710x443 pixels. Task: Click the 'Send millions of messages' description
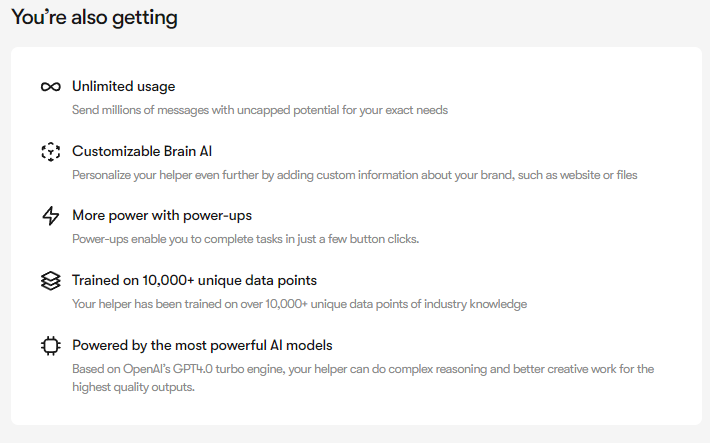click(260, 110)
